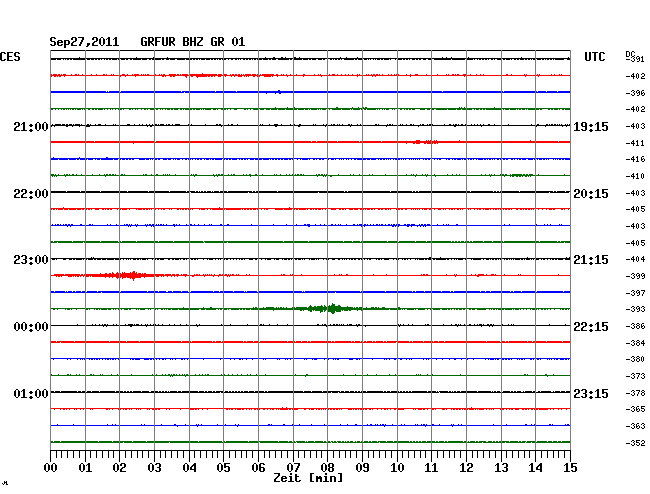Image resolution: width=650 pixels, height=494 pixels.
Task: Select the 21:00 local time label
Action: [x=31, y=126]
